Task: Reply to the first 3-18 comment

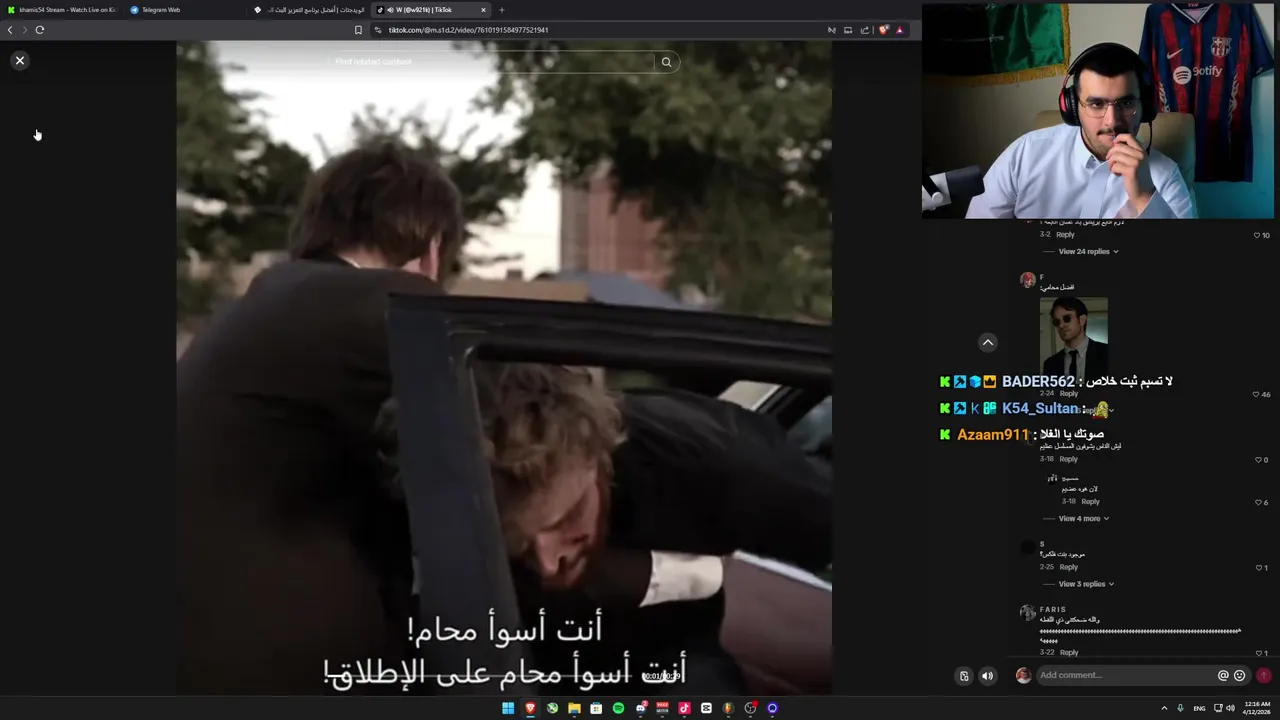Action: (1069, 459)
